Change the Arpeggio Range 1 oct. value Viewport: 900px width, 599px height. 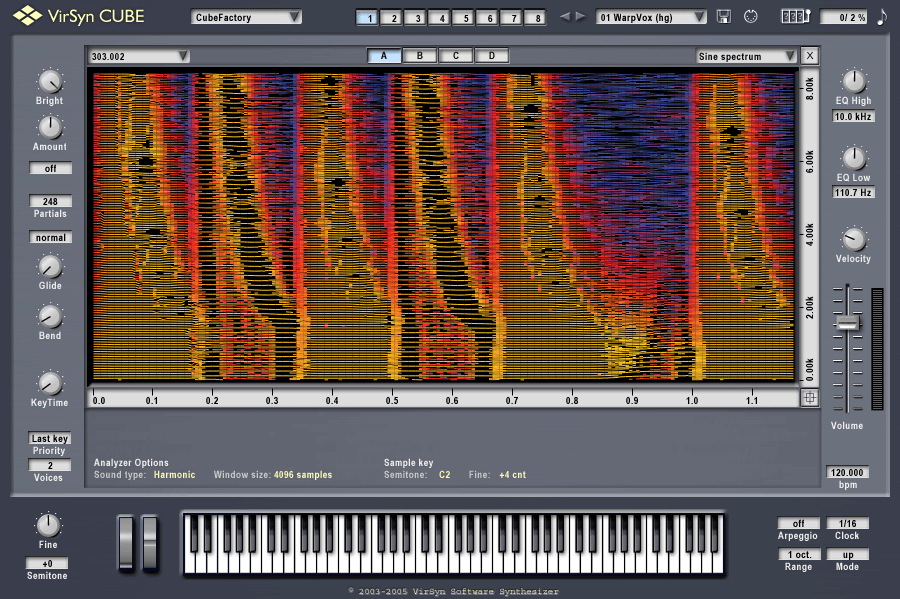(x=799, y=554)
